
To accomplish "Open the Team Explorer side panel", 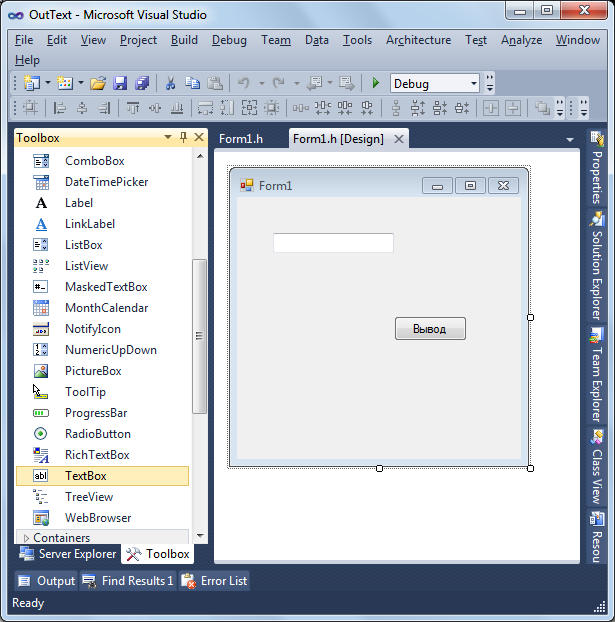I will [597, 374].
